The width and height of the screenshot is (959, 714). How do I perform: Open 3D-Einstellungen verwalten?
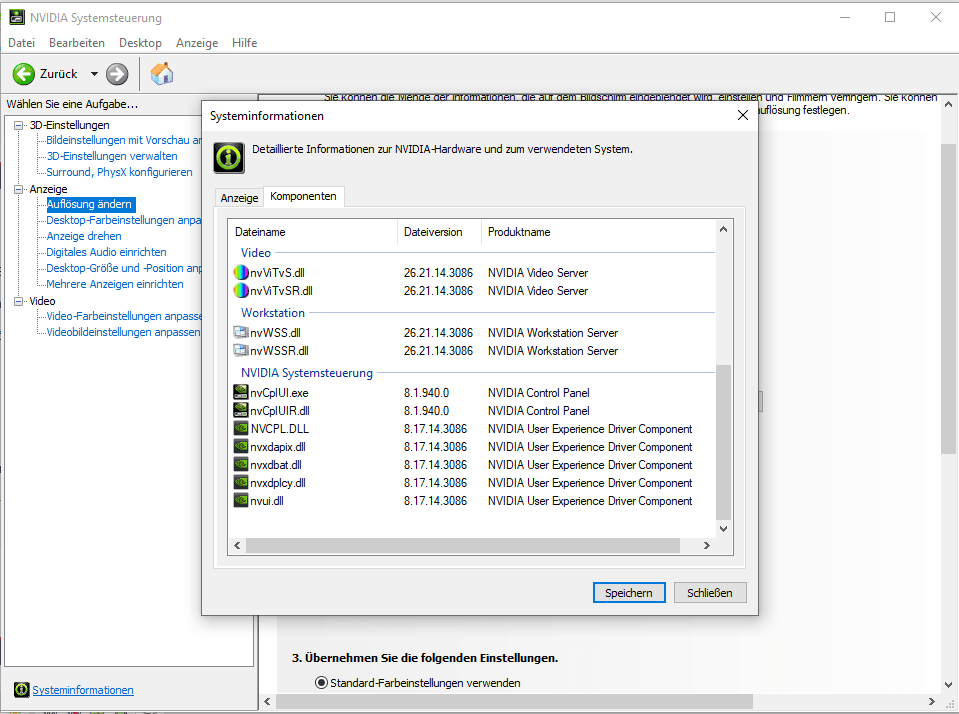(x=112, y=156)
